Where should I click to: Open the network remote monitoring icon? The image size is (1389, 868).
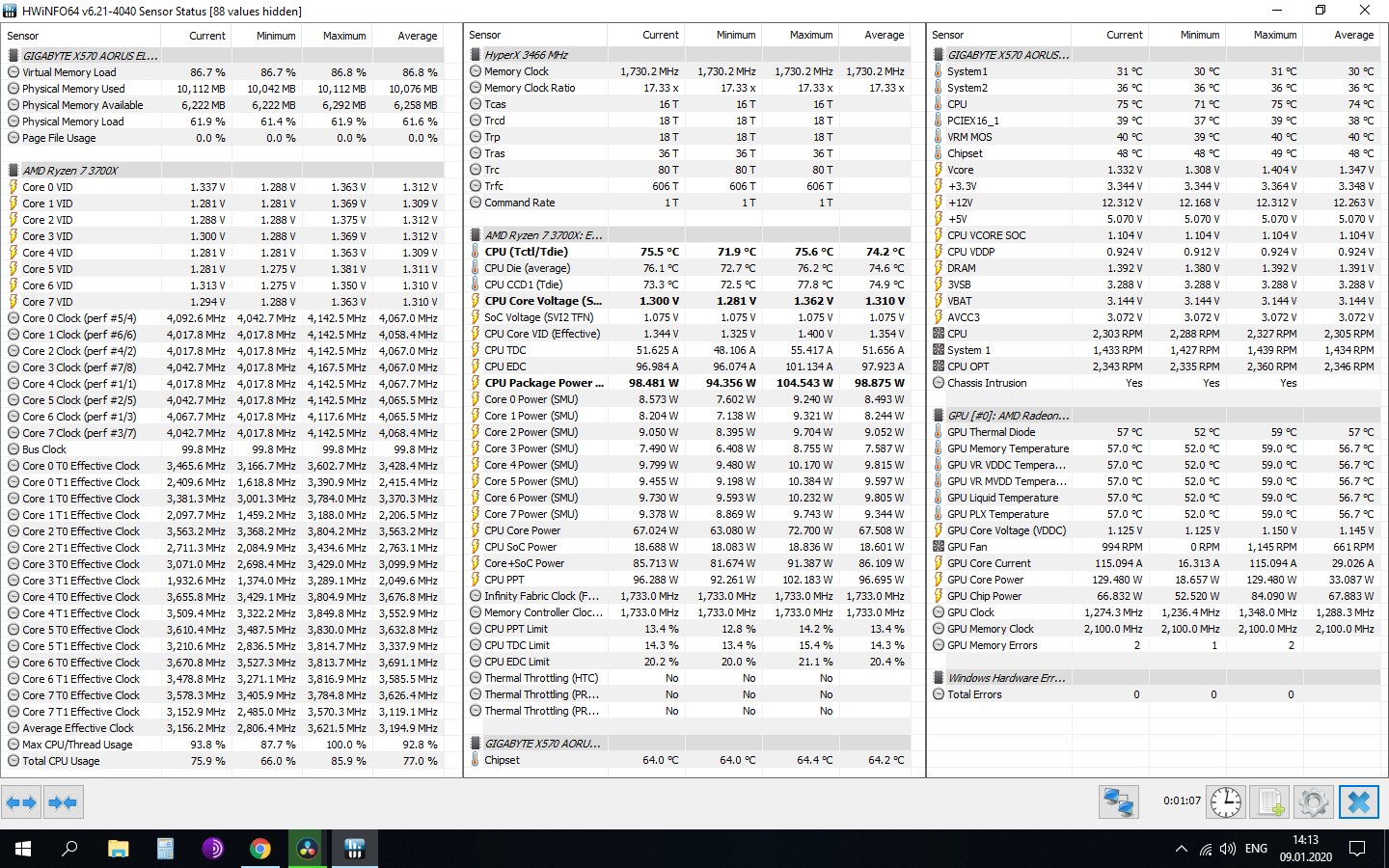[x=1119, y=802]
